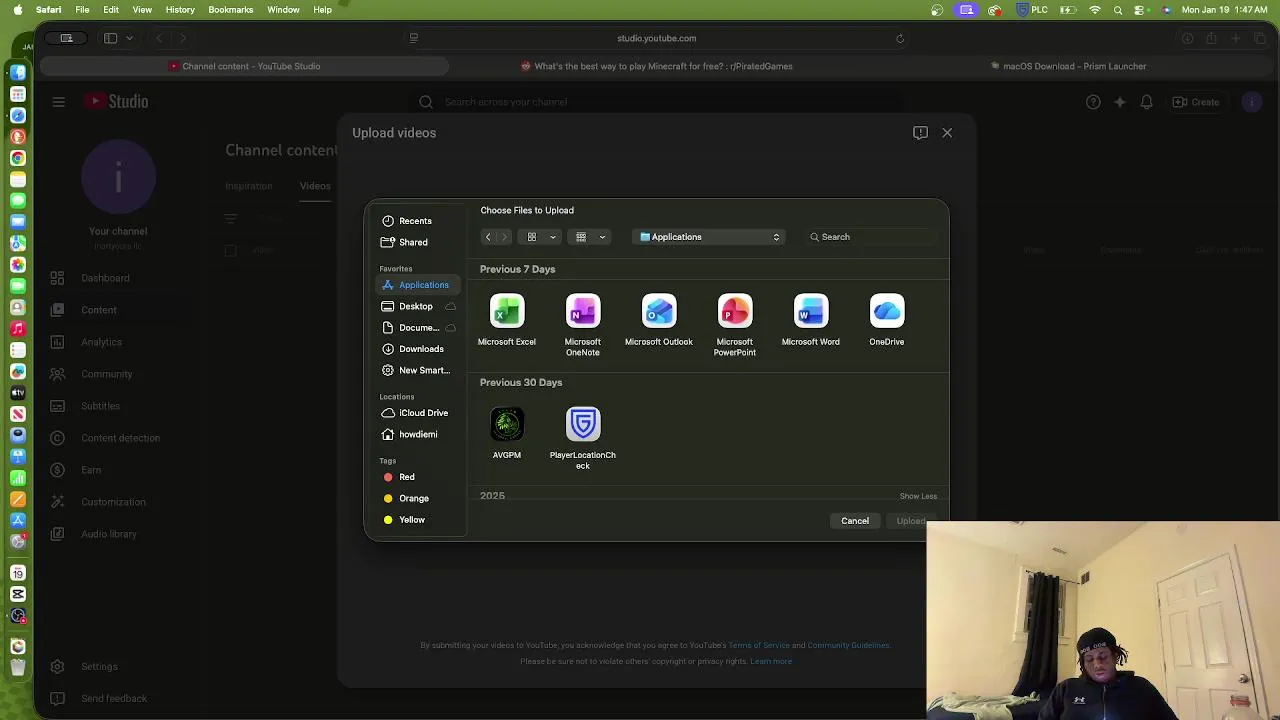The image size is (1280, 720).
Task: Select AVGPM app icon
Action: (507, 424)
